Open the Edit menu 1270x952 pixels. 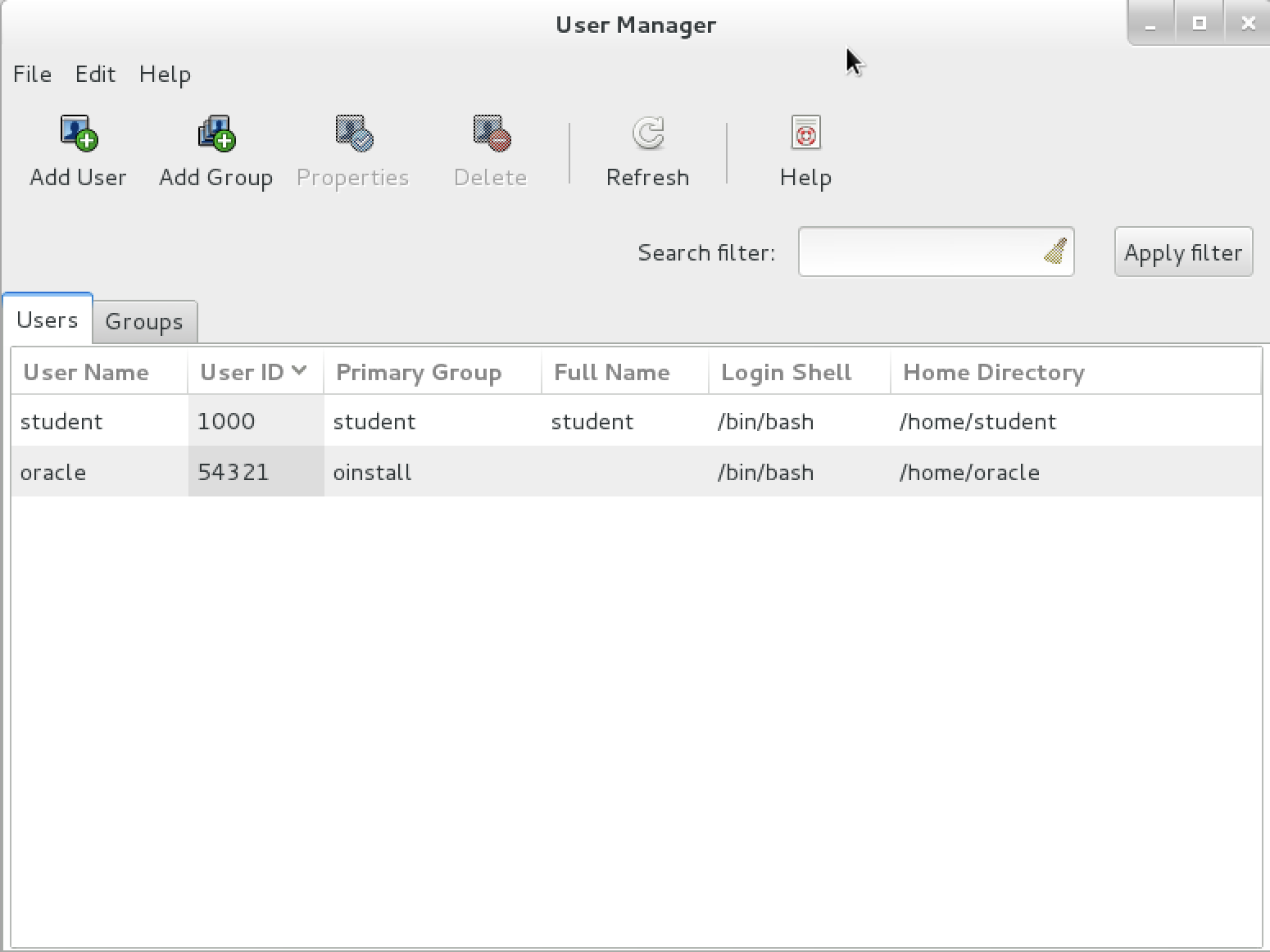95,74
